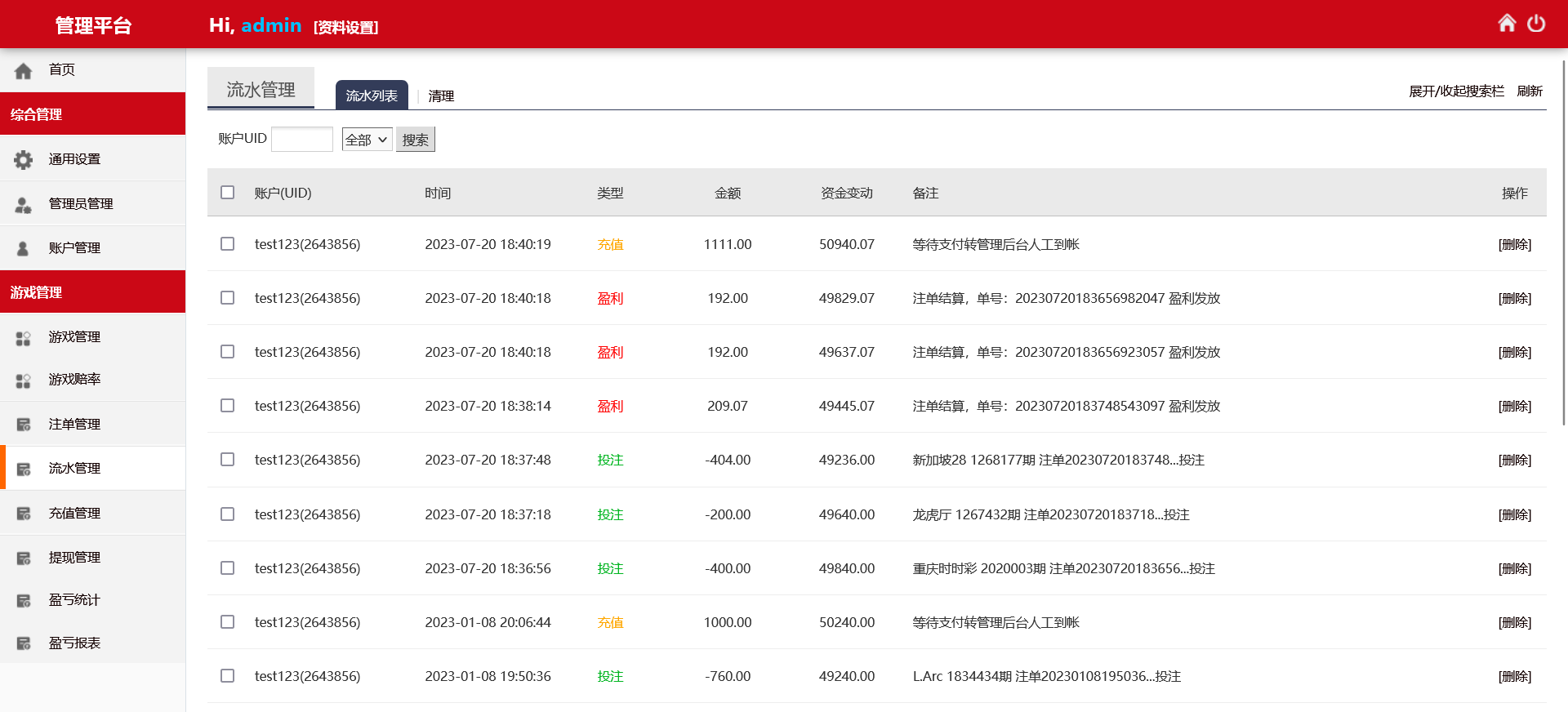Click the icon beside 盈亏报表
Image resolution: width=1568 pixels, height=712 pixels.
[x=24, y=643]
